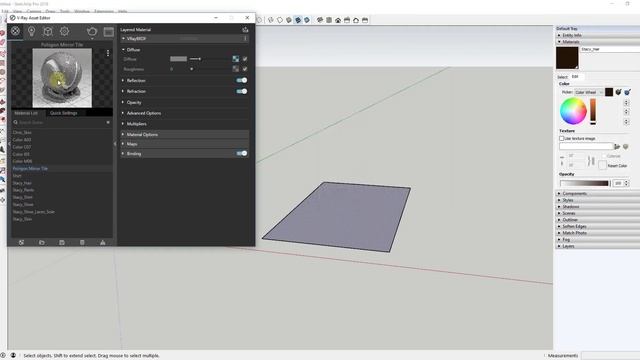Select Stacy_Shoe_Laces_Sole in material list

(x=61, y=212)
